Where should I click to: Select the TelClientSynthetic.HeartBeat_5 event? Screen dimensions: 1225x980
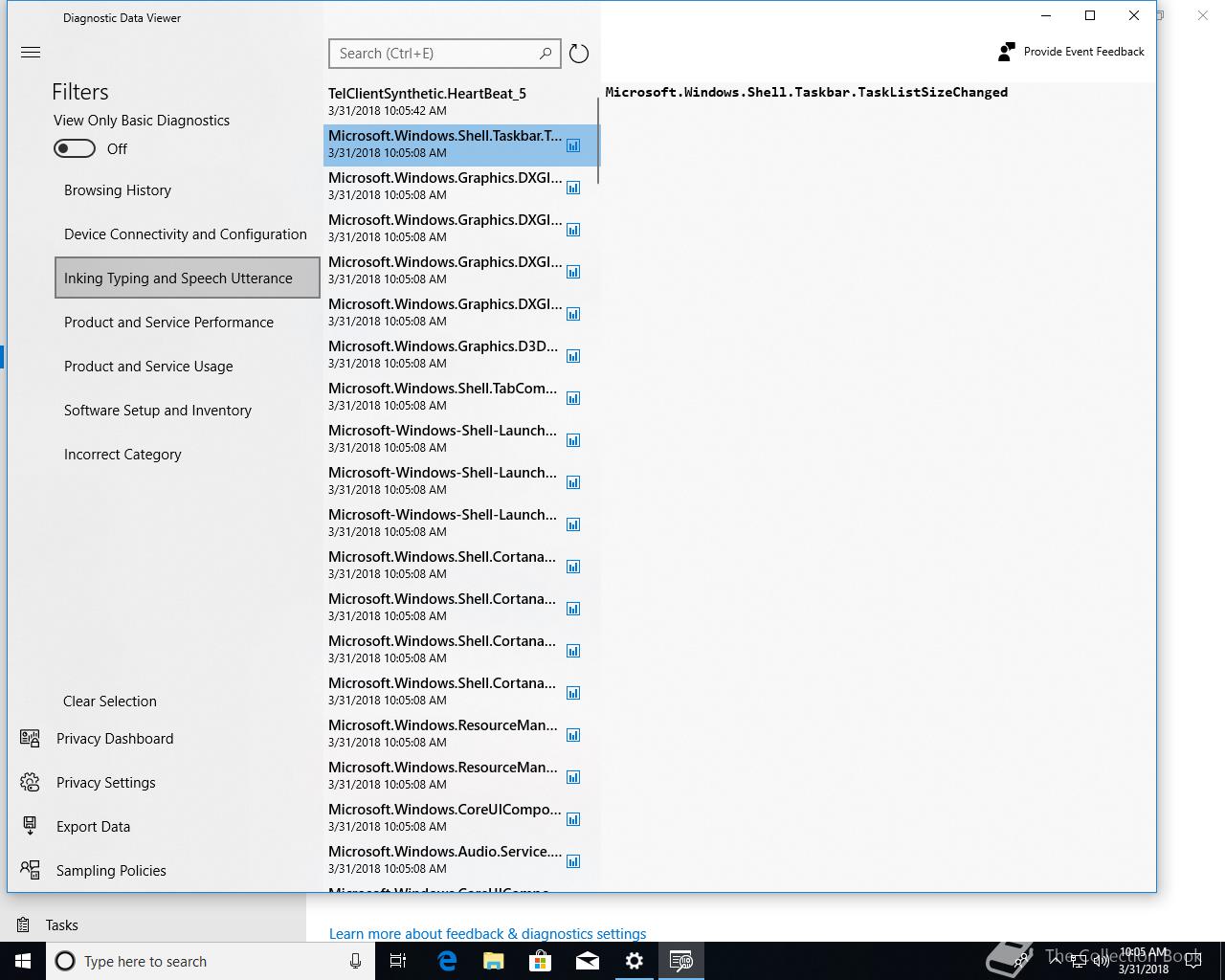(461, 101)
